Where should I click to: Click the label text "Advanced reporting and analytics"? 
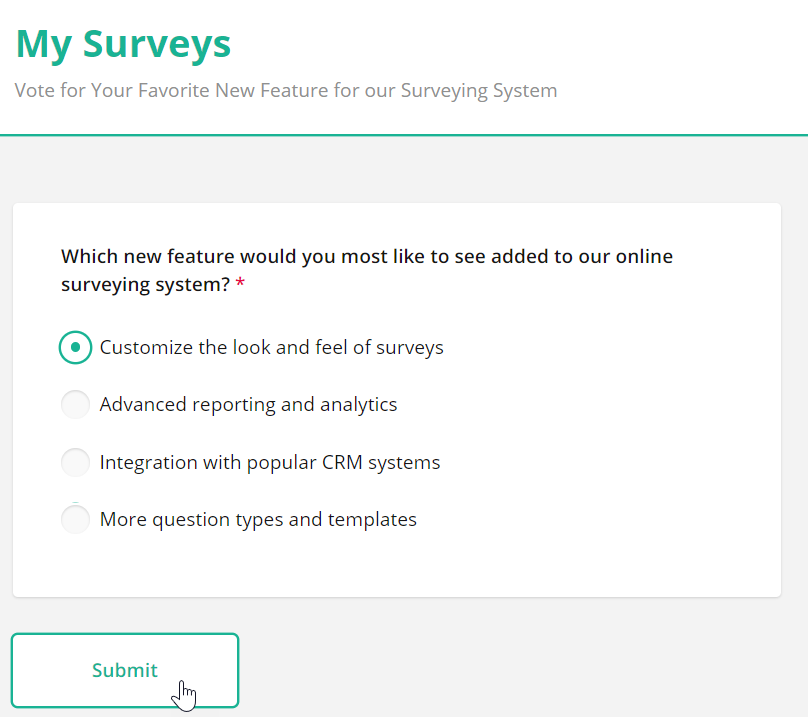tap(247, 404)
